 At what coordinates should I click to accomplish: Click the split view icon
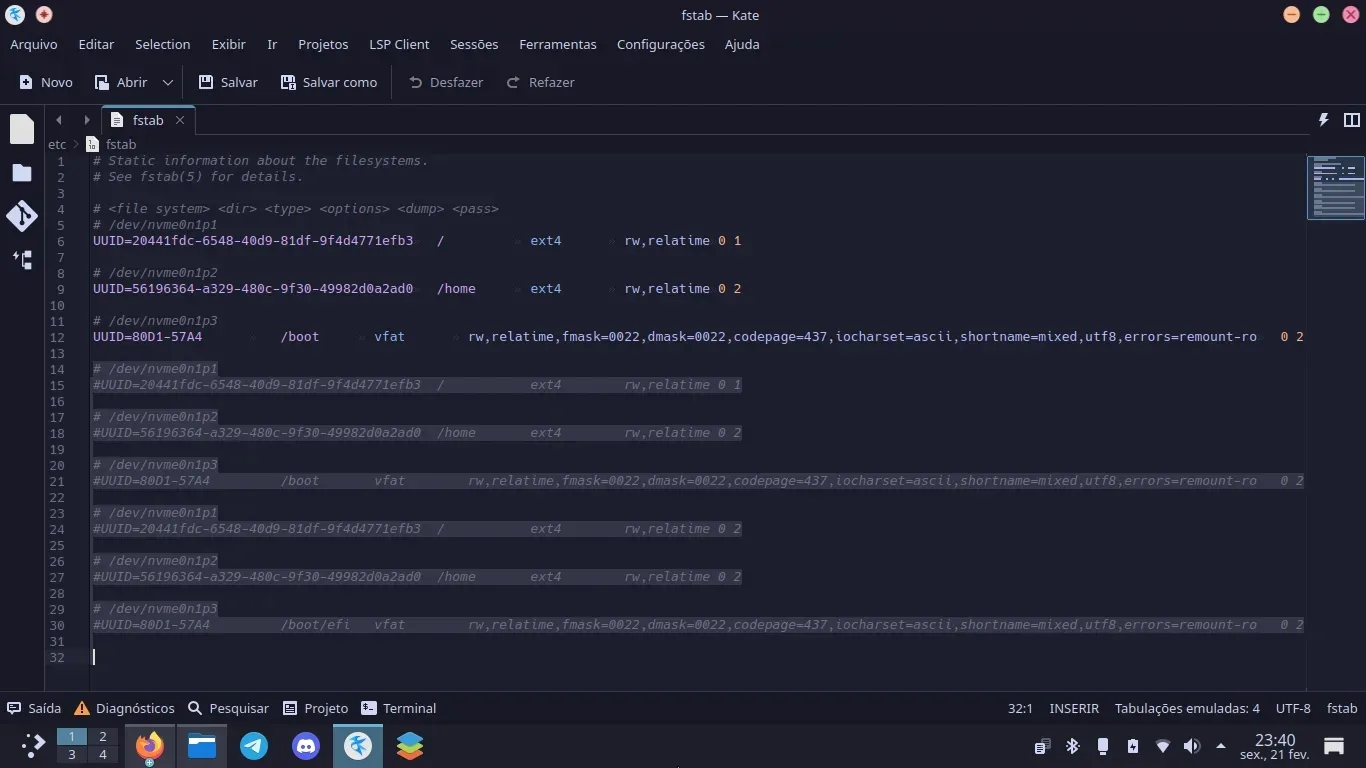(x=1352, y=120)
